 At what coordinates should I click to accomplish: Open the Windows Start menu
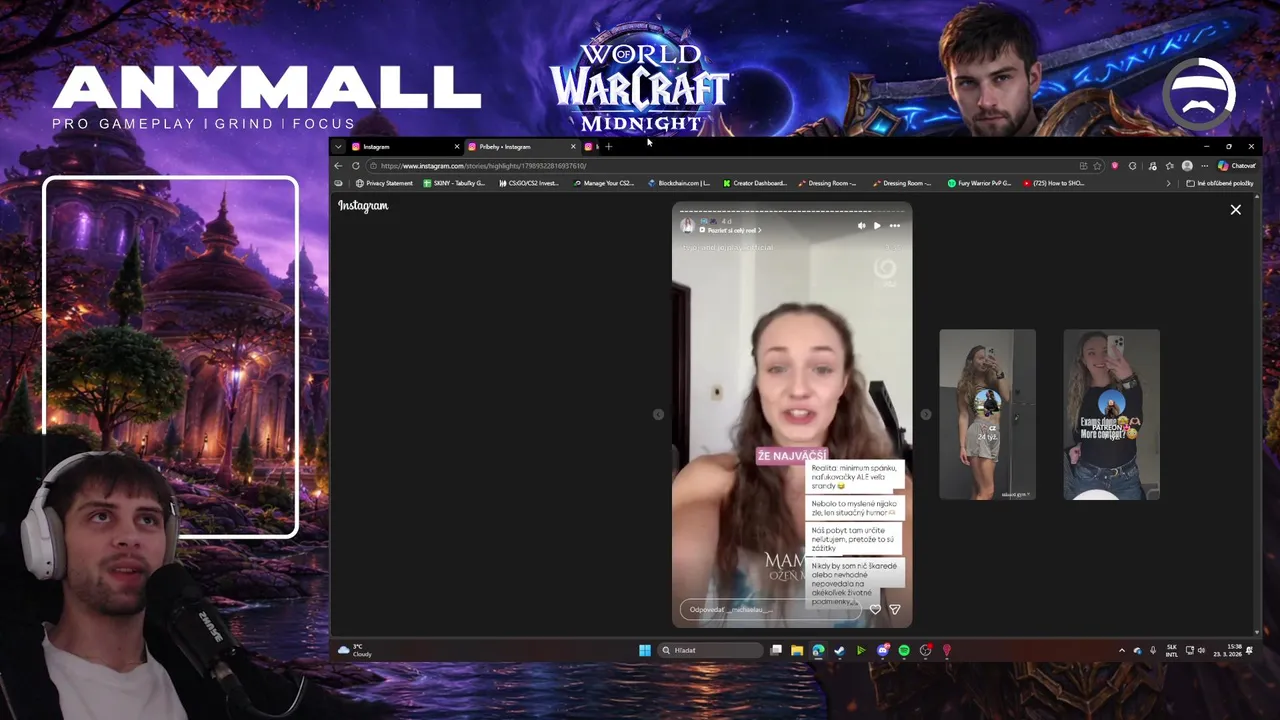[645, 651]
